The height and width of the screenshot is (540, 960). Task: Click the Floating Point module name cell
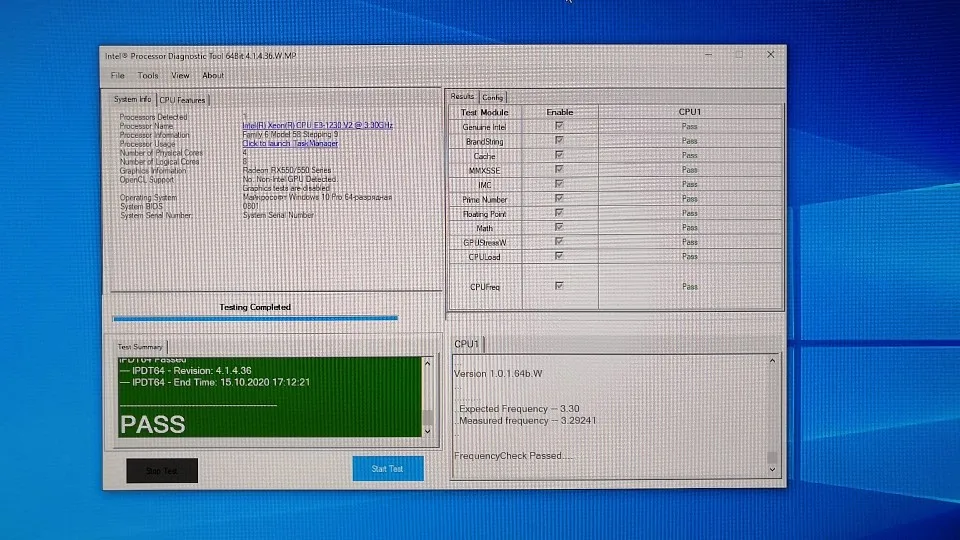[x=485, y=214]
